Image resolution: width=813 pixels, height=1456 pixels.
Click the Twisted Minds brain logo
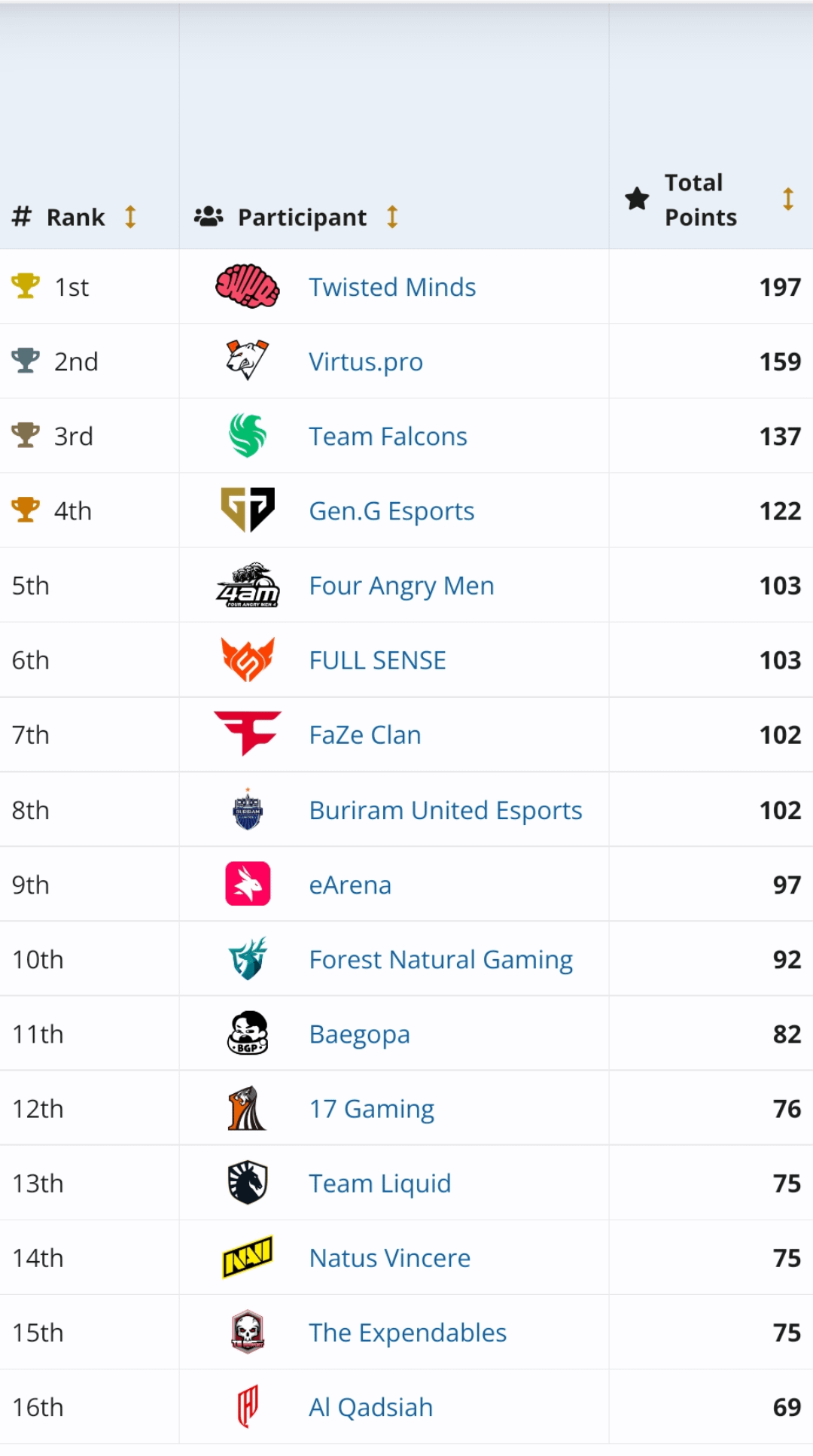click(247, 287)
